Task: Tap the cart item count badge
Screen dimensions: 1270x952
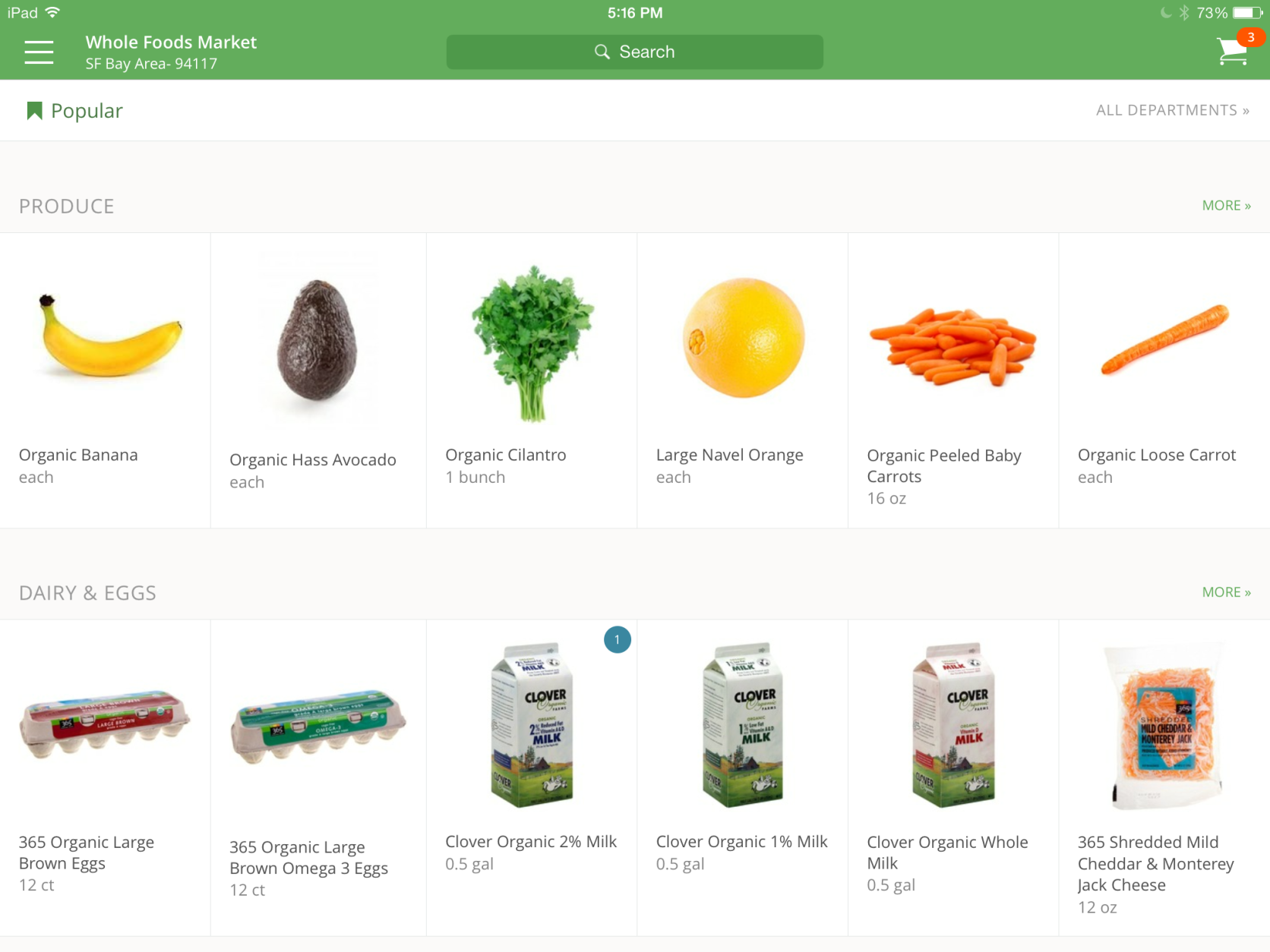Action: coord(1250,37)
